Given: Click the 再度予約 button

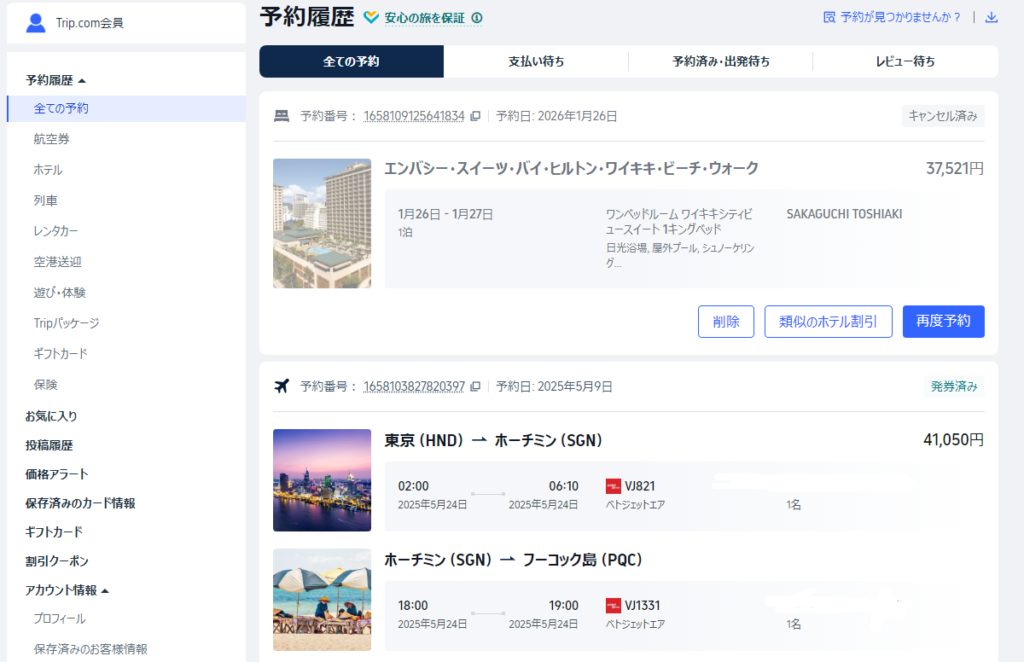Looking at the screenshot, I should tap(943, 321).
